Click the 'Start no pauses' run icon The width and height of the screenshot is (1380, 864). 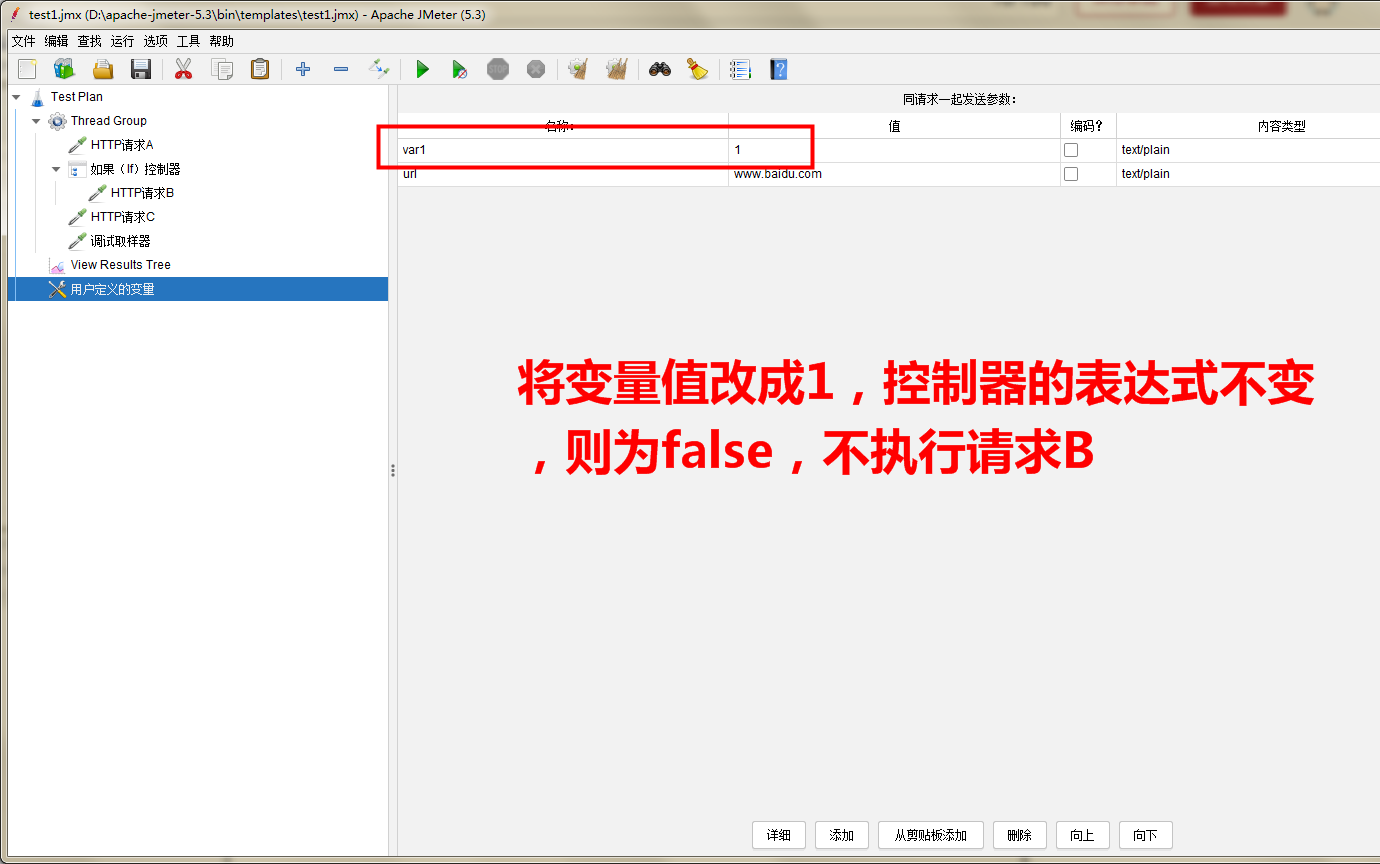460,69
